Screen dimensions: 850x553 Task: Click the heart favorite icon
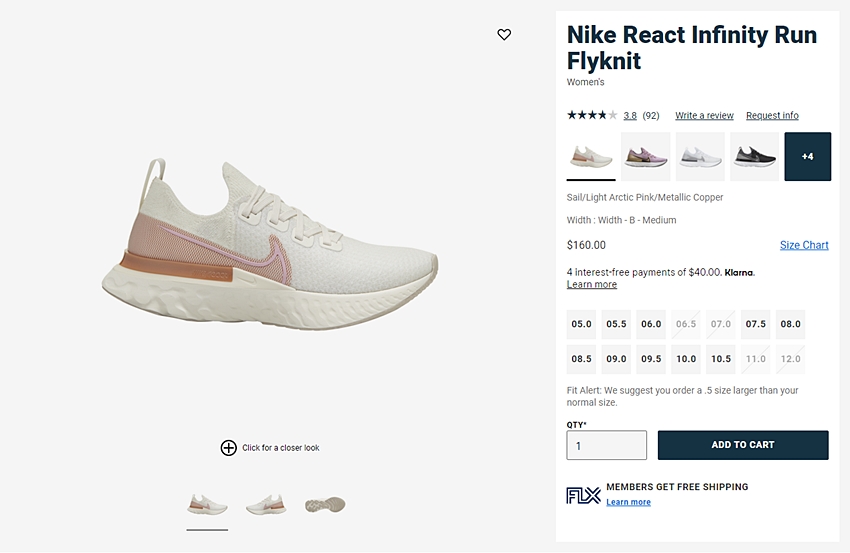tap(504, 35)
